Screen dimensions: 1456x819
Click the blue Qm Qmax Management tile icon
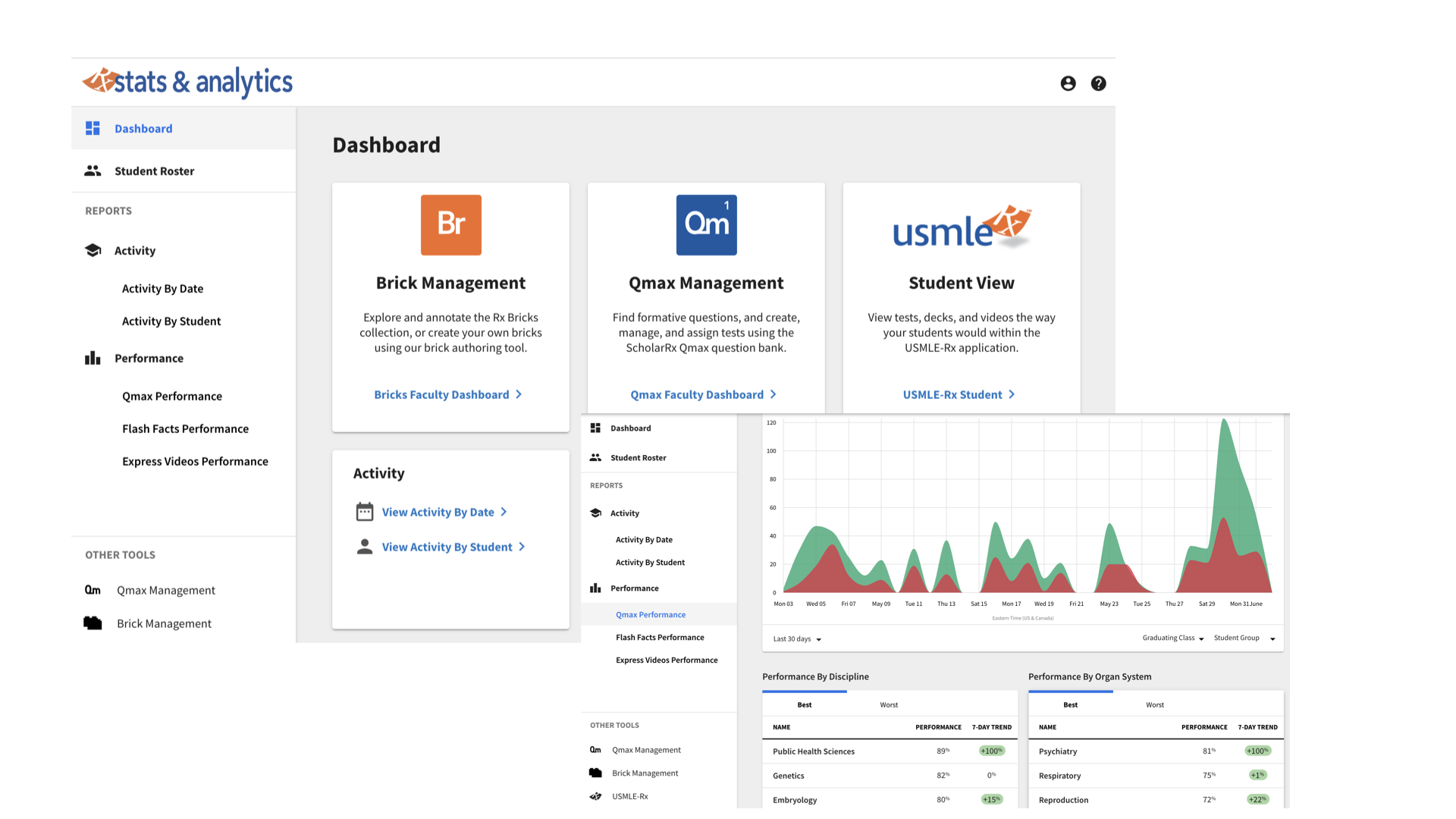click(707, 225)
